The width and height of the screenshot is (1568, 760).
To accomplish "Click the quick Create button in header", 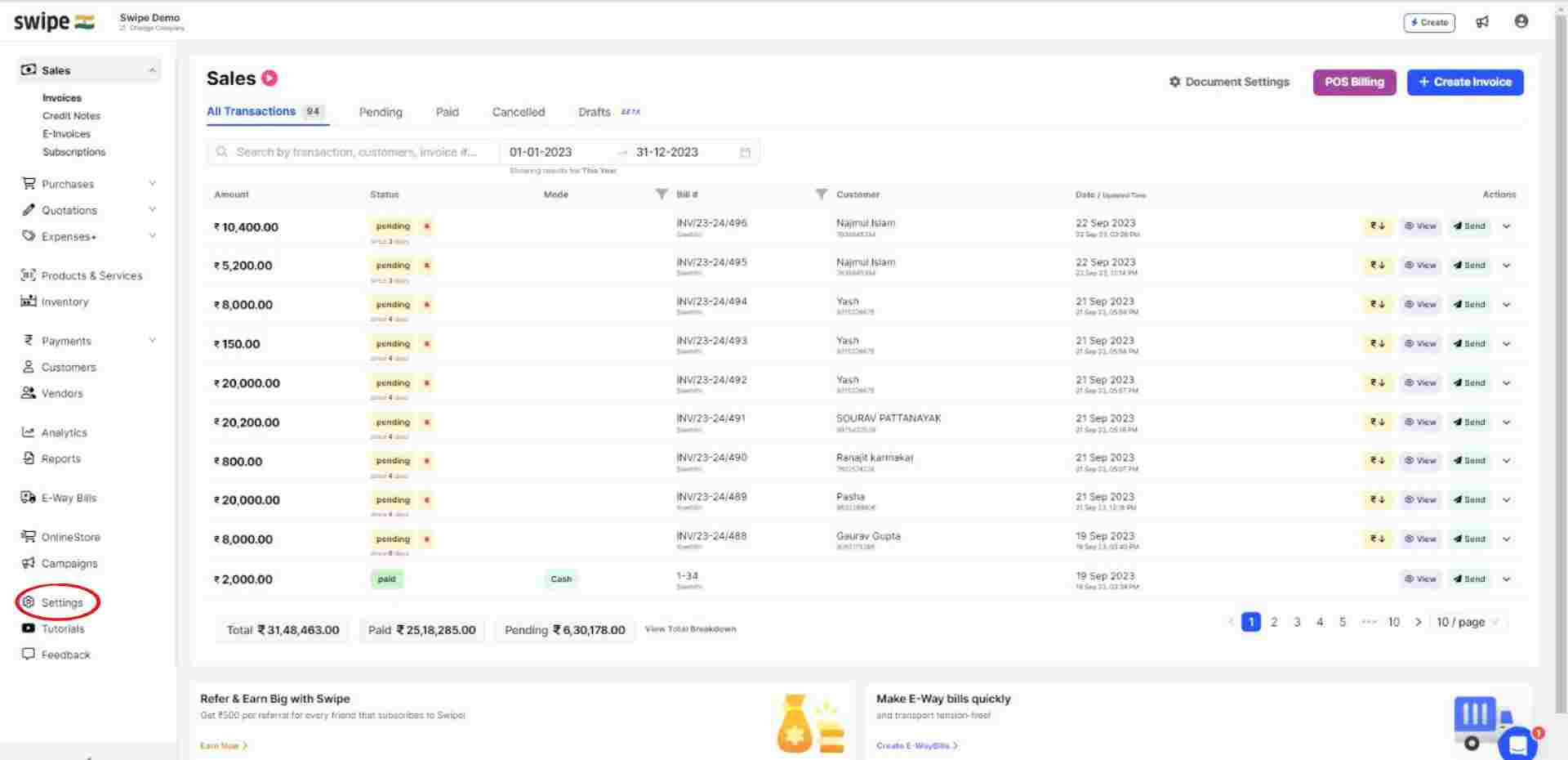I will pyautogui.click(x=1429, y=23).
